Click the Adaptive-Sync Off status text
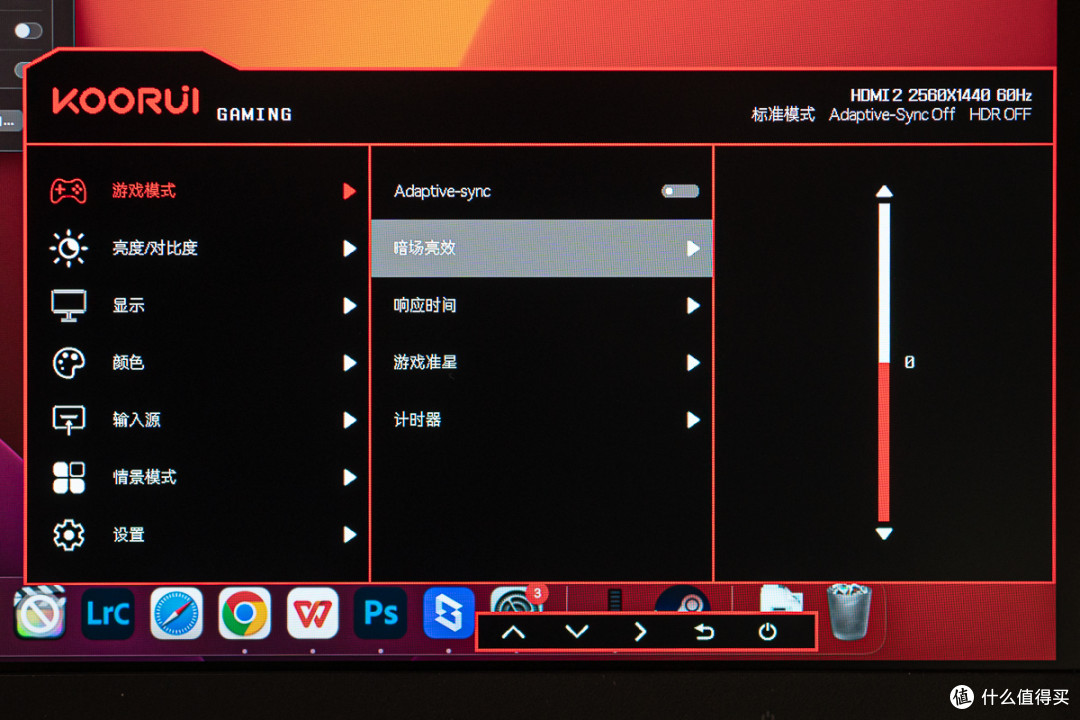The image size is (1080, 720). 892,114
